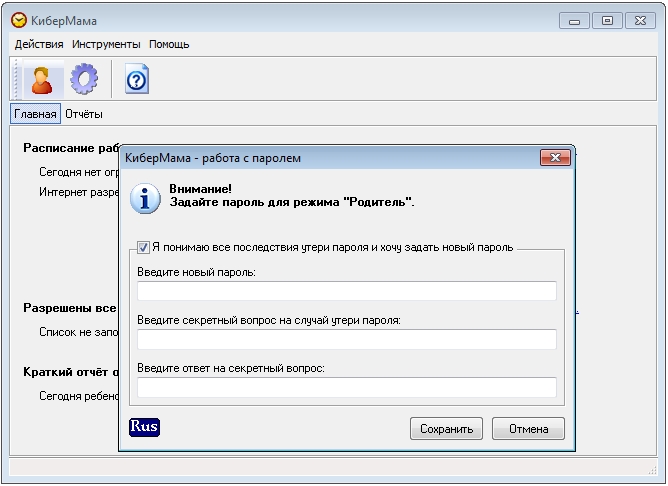Click the КиберМама clock icon in title bar

[x=18, y=20]
